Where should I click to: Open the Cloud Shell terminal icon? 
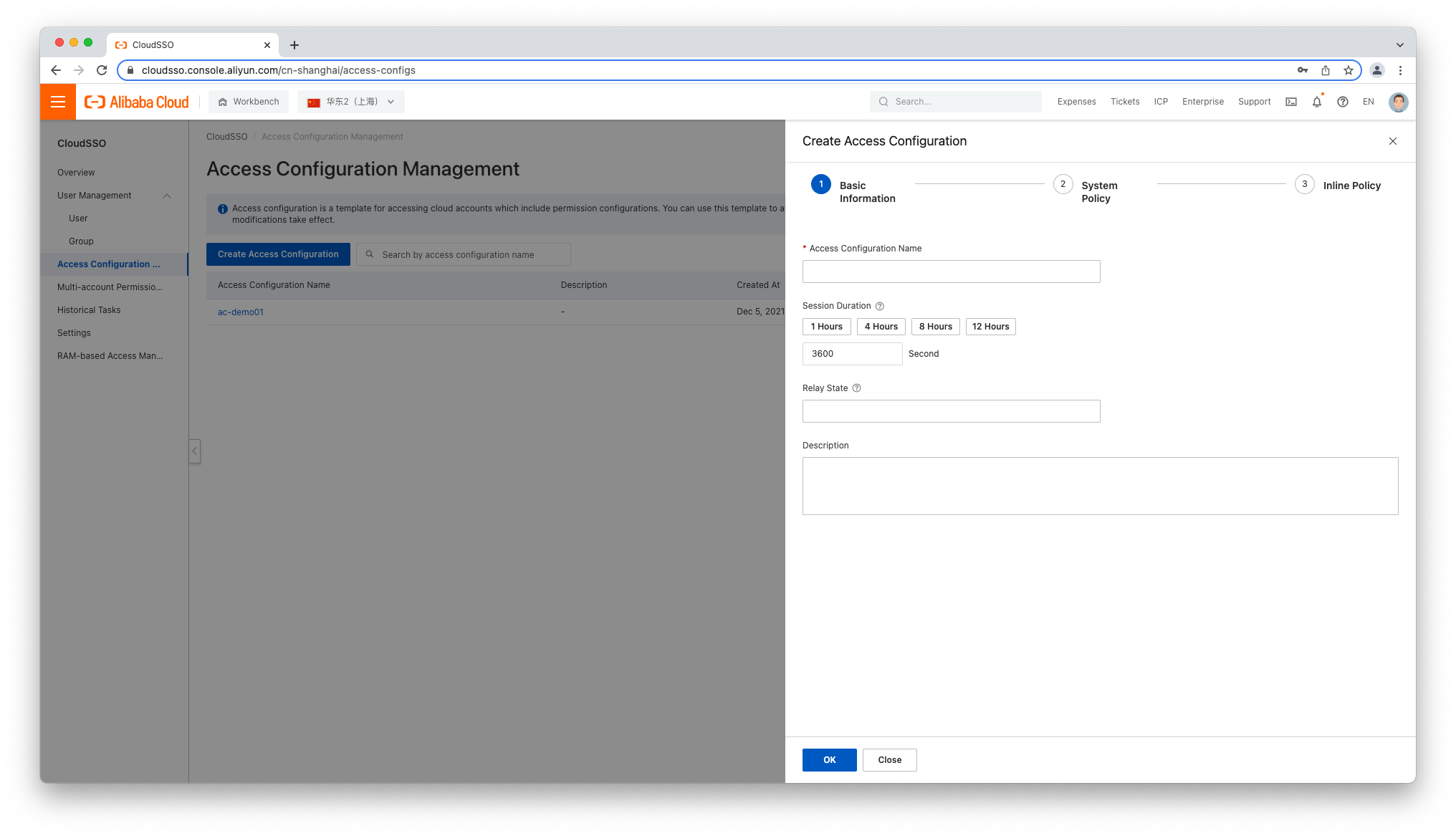click(1290, 102)
